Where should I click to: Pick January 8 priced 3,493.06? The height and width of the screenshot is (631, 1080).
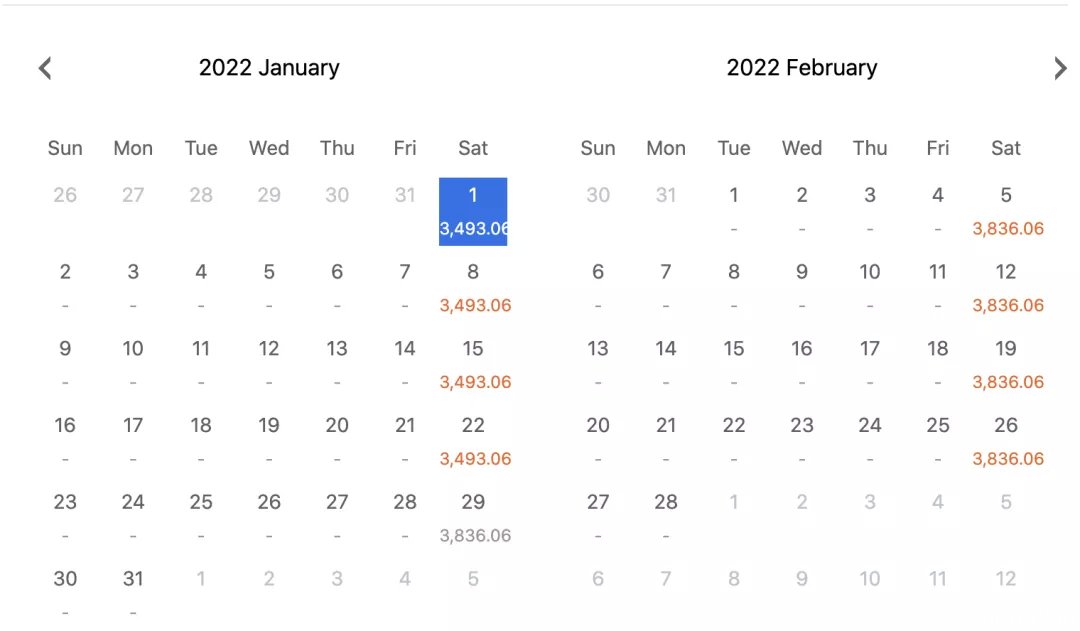[473, 288]
